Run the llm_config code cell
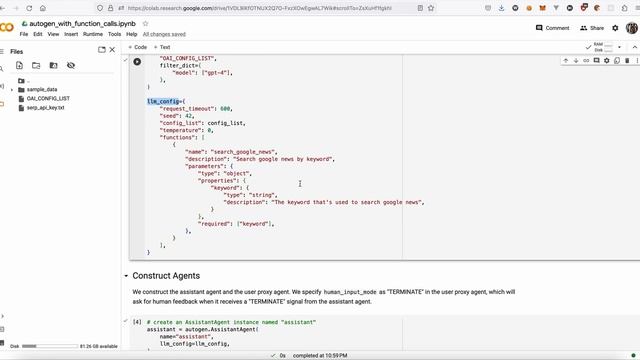 (x=137, y=62)
